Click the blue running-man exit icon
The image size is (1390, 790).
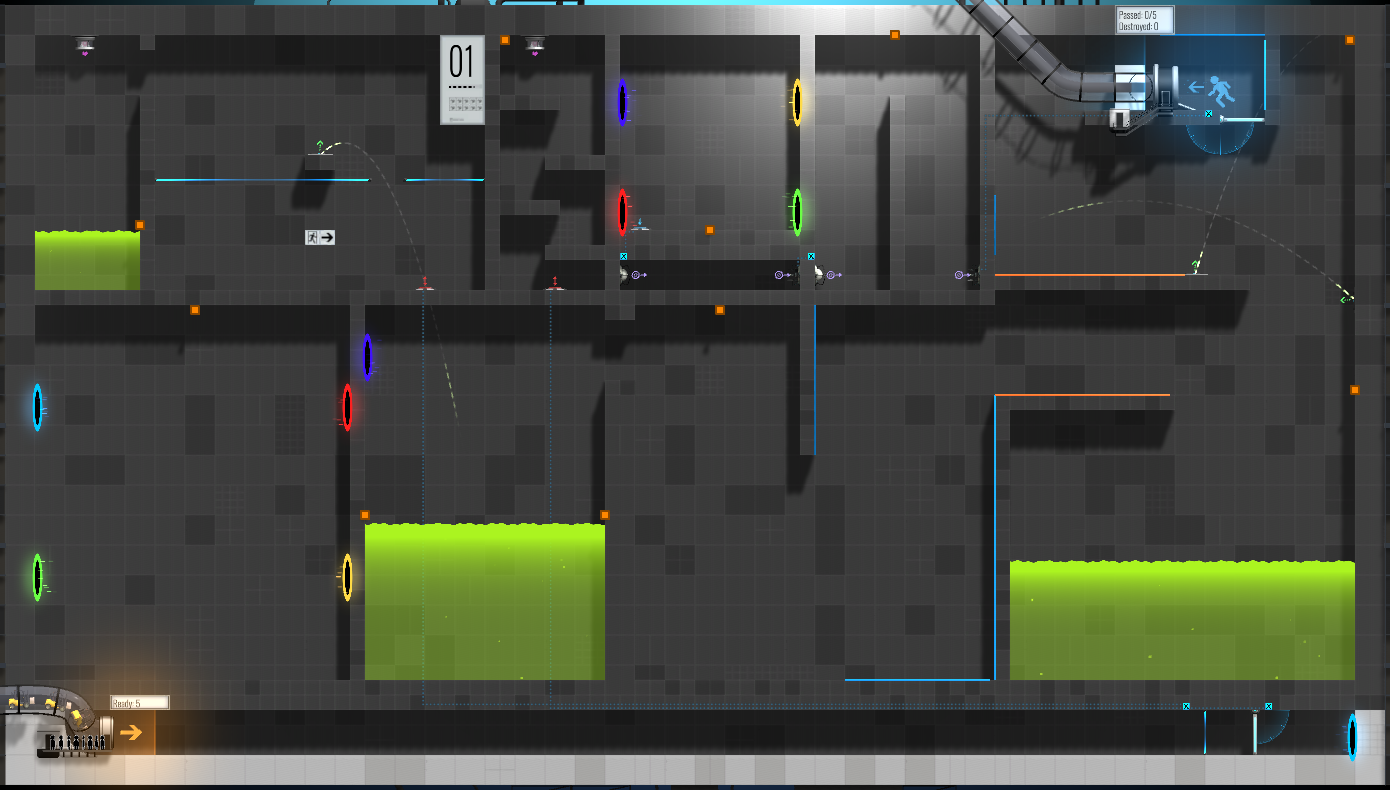(1221, 92)
